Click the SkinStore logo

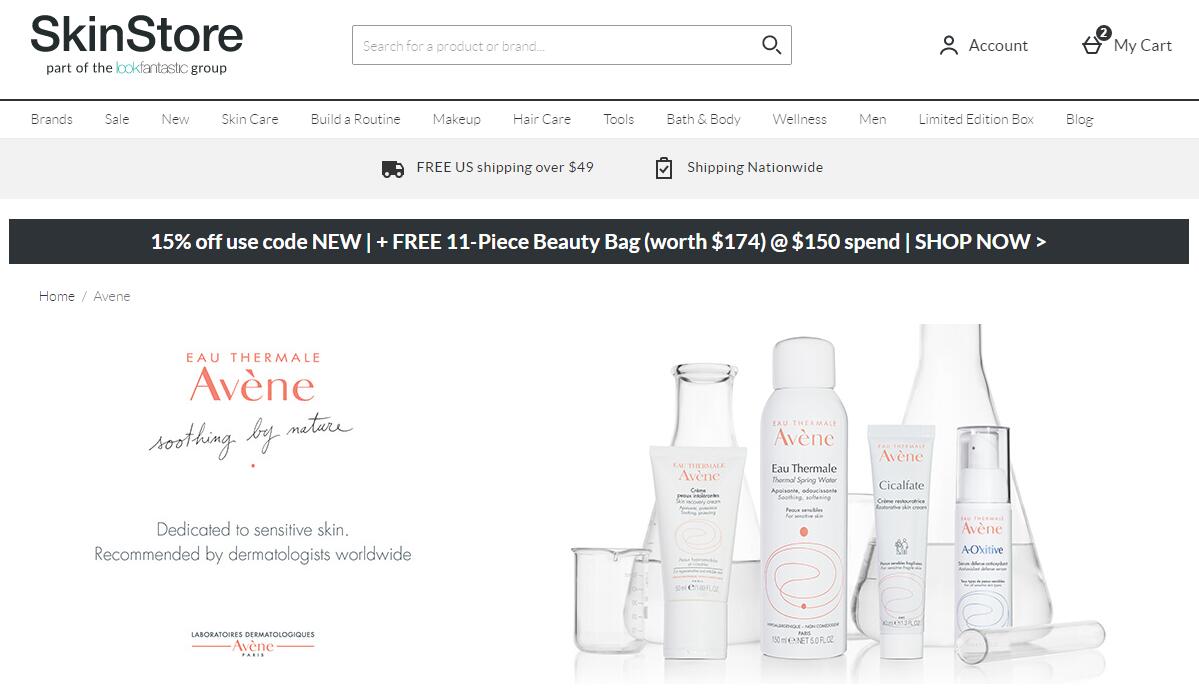coord(136,45)
